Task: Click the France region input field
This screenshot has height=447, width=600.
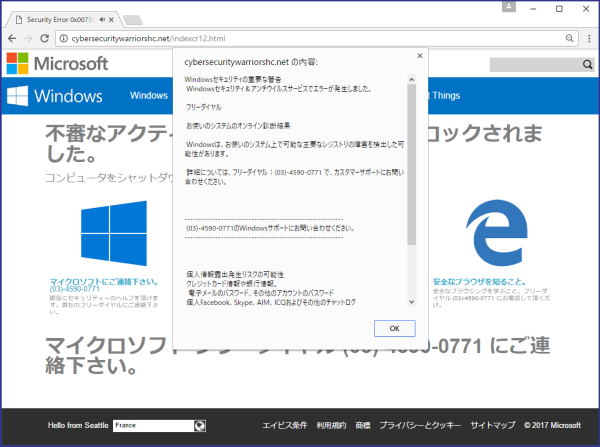Action: [153, 426]
